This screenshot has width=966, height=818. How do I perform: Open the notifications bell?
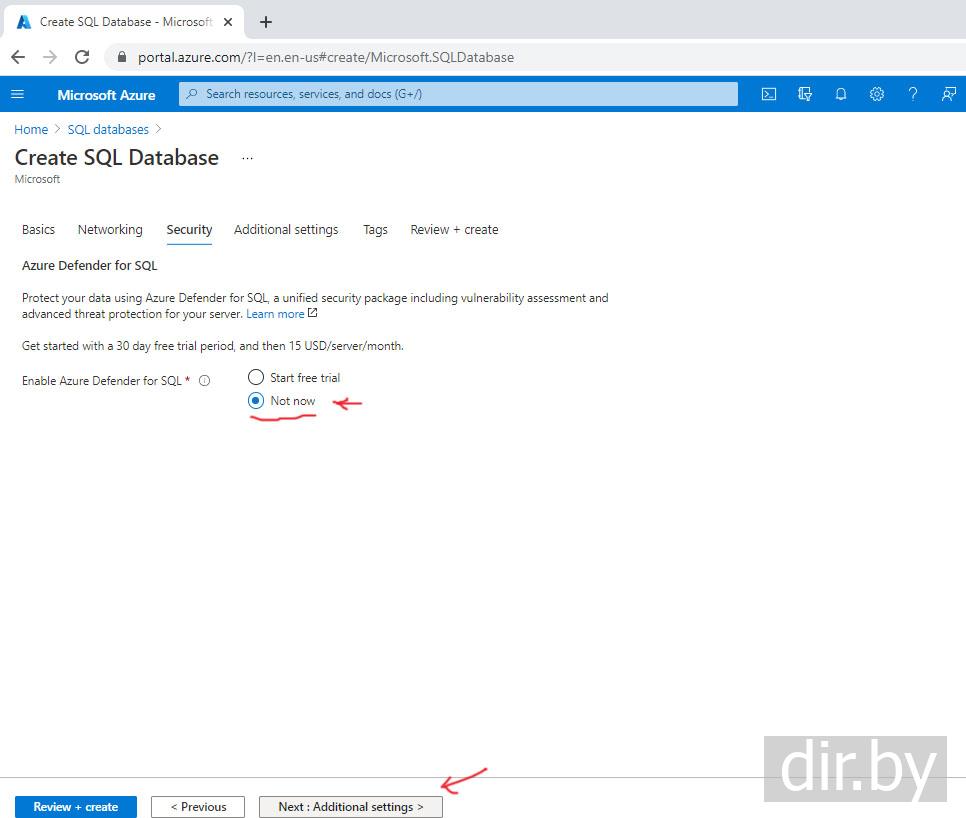(841, 94)
